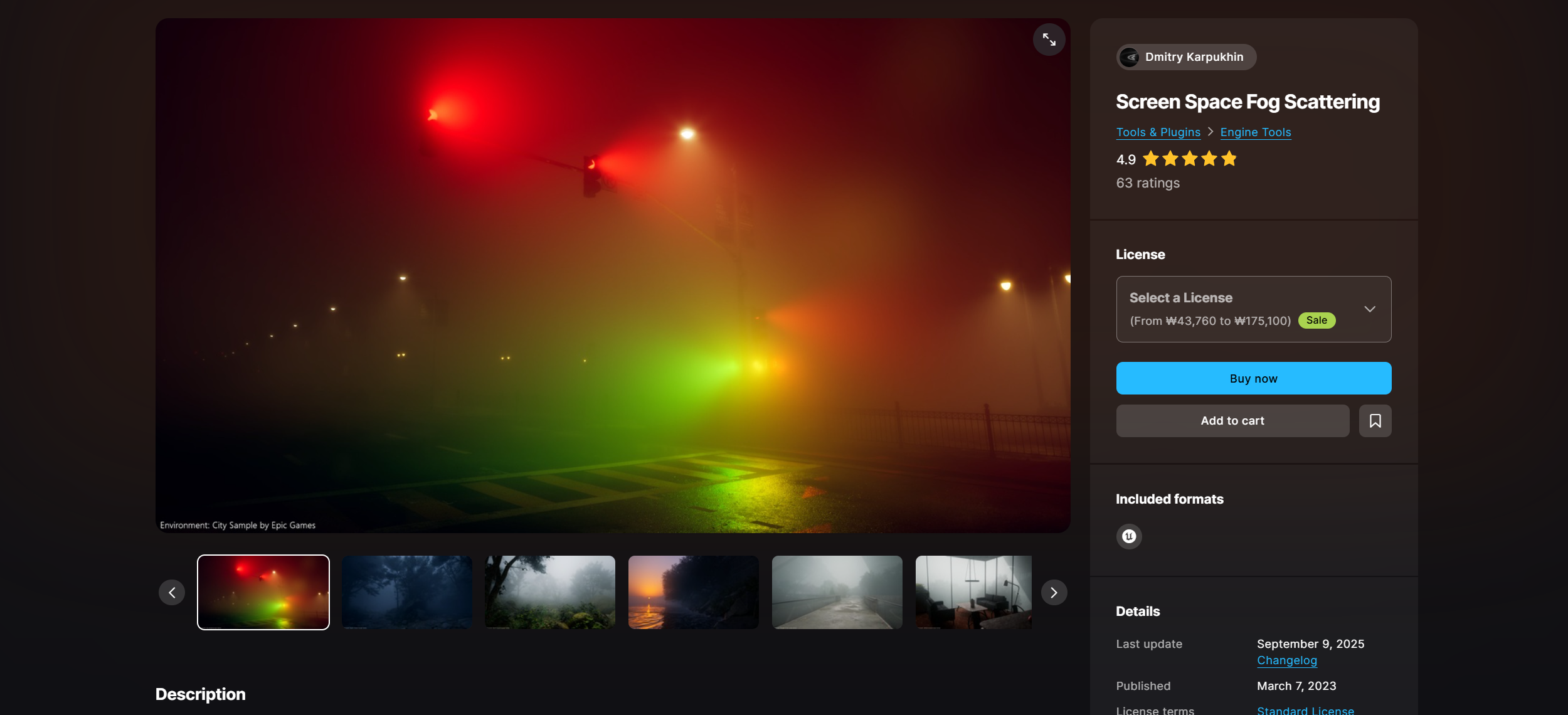Click the next thumbnail arrow
This screenshot has height=715, width=1568.
tap(1053, 592)
